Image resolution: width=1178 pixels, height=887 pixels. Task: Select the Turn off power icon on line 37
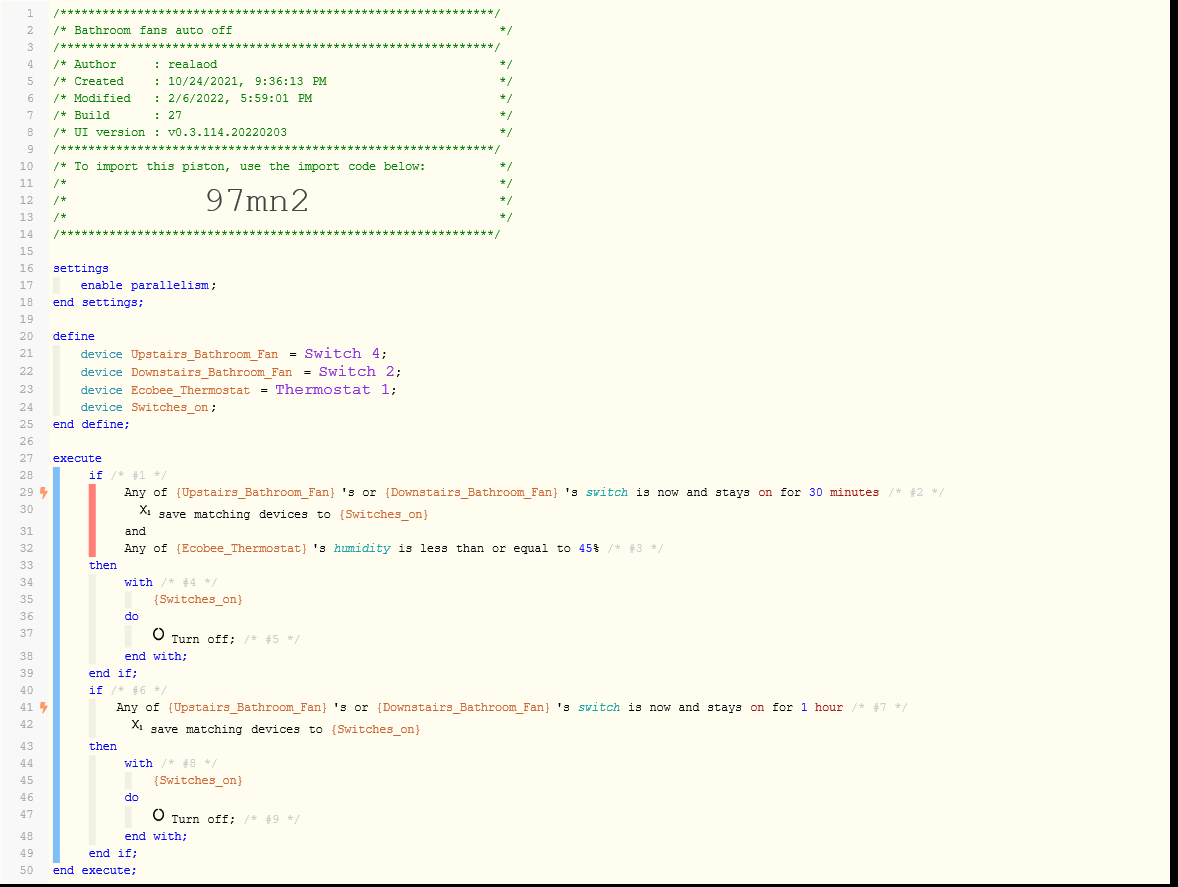(x=159, y=634)
